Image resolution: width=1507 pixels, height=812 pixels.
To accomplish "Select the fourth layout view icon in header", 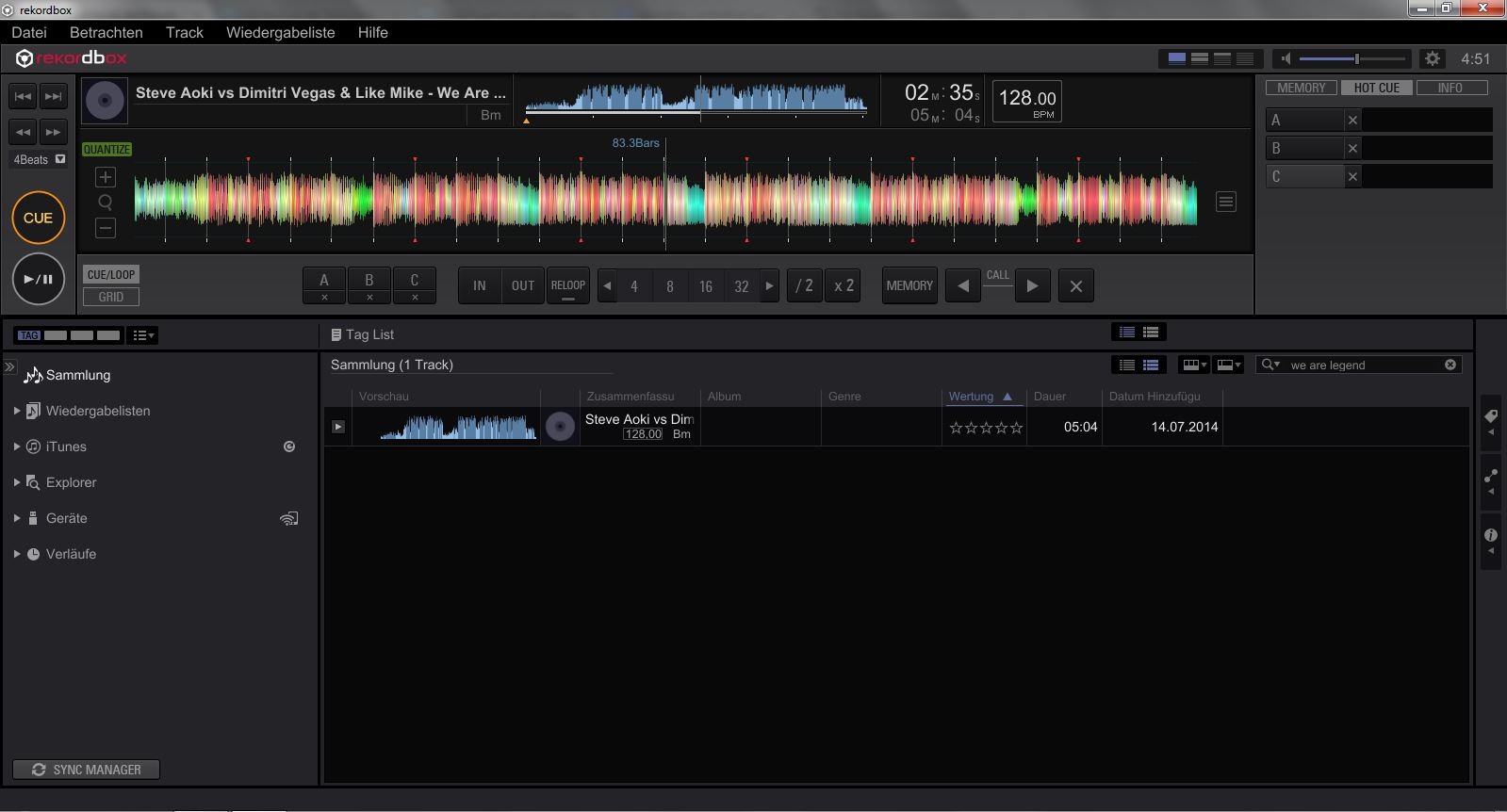I will (x=1245, y=58).
